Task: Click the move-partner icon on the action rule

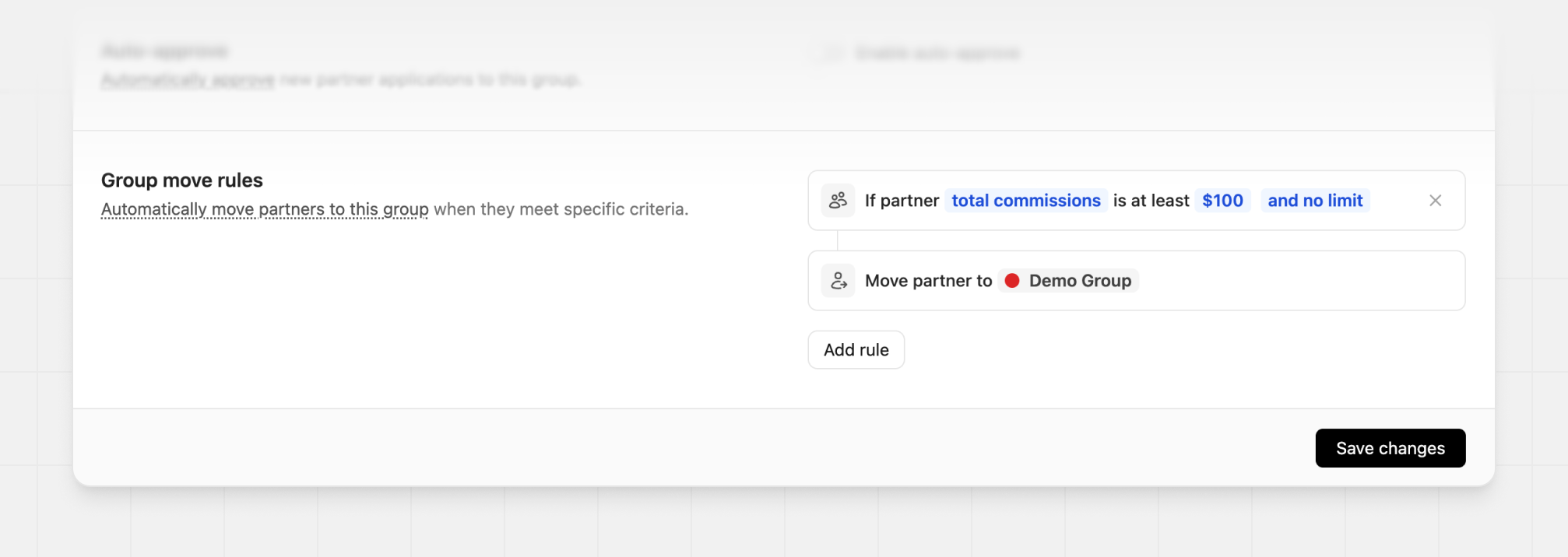Action: [x=838, y=280]
